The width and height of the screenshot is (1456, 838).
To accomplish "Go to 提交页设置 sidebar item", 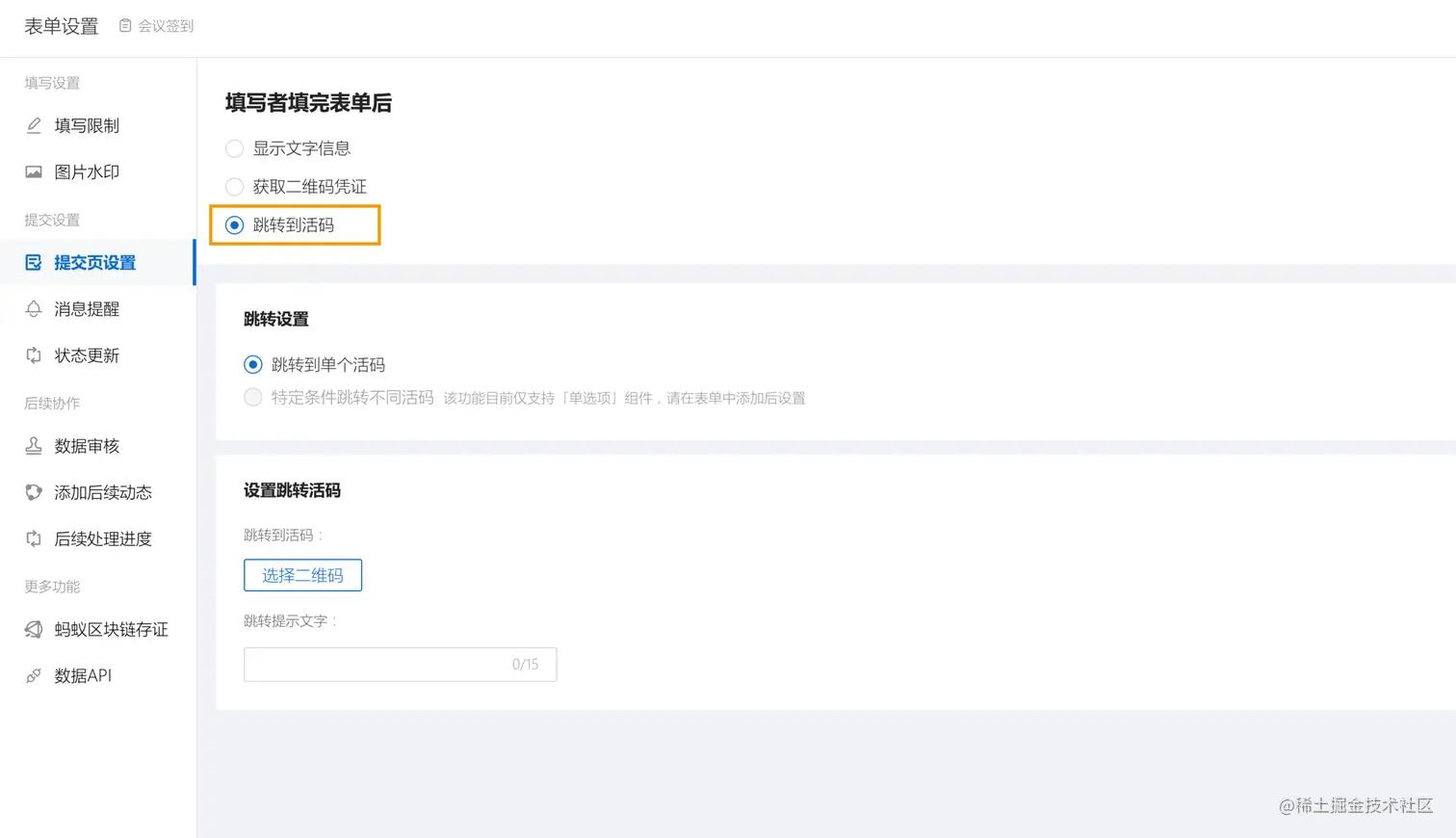I will click(97, 262).
